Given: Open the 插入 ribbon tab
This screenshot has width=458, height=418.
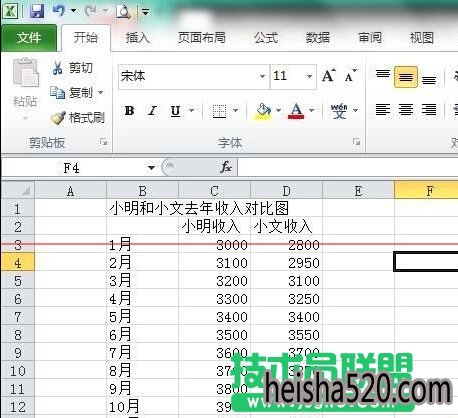Looking at the screenshot, I should tap(137, 38).
